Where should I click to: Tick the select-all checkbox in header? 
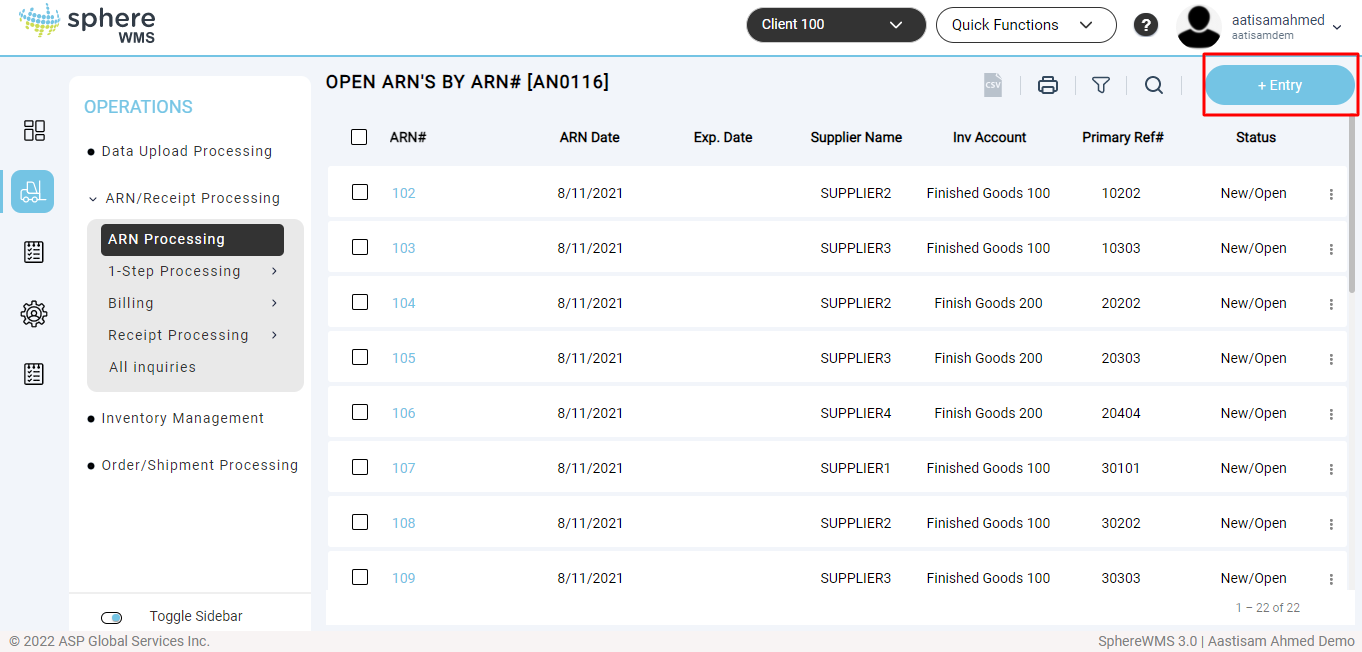(359, 137)
